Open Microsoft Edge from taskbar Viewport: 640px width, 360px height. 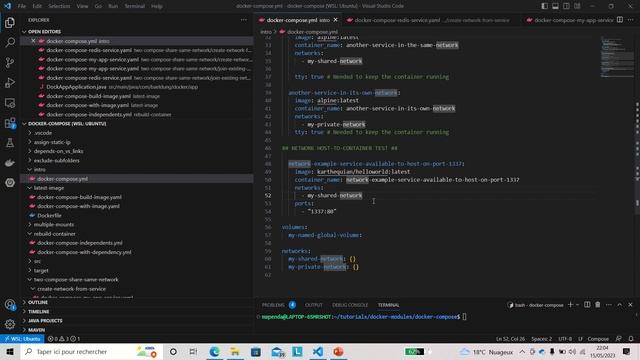214,351
